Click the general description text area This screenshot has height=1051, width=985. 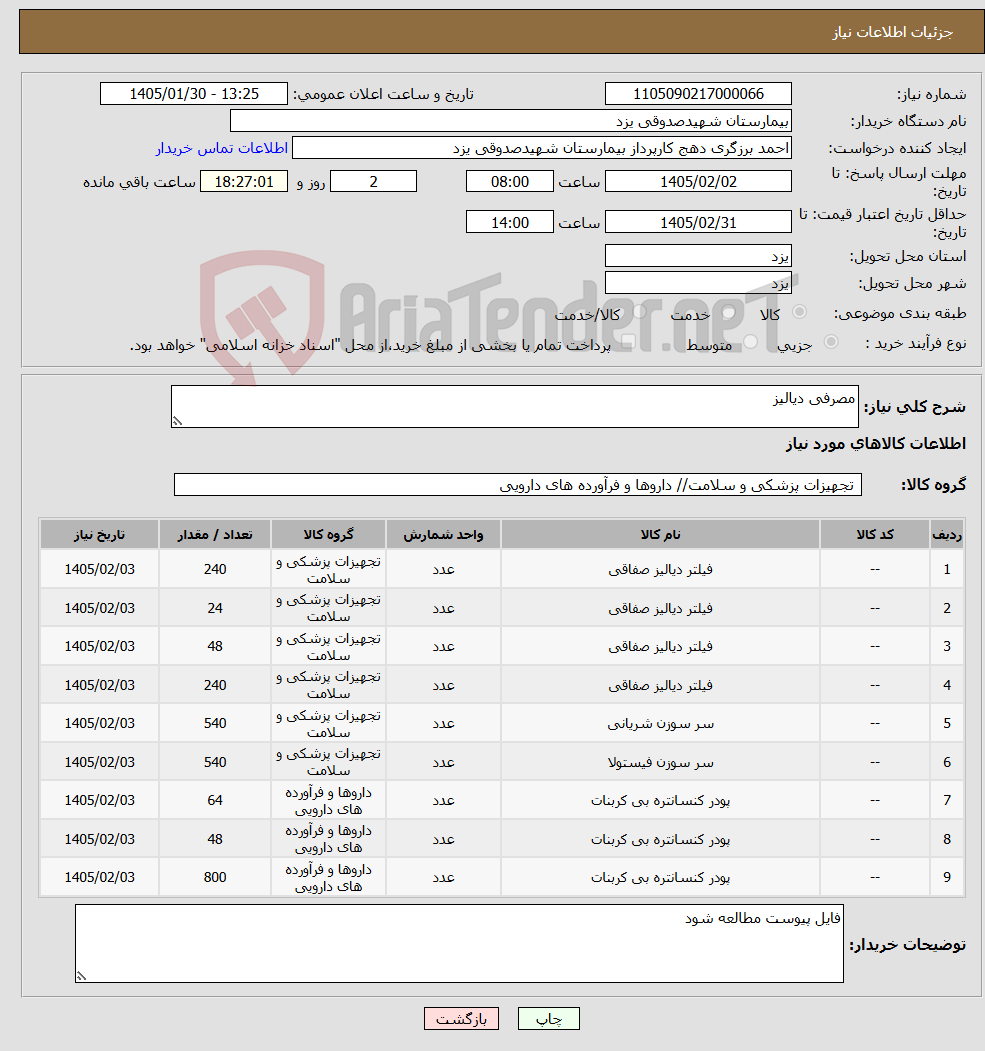tap(515, 406)
